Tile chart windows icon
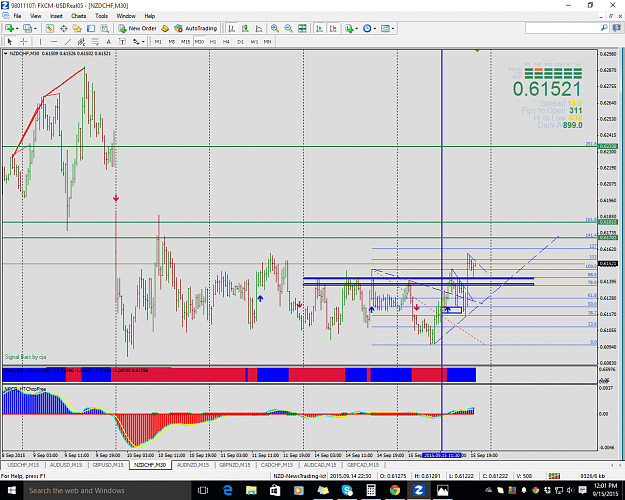The image size is (625, 500). coord(303,28)
